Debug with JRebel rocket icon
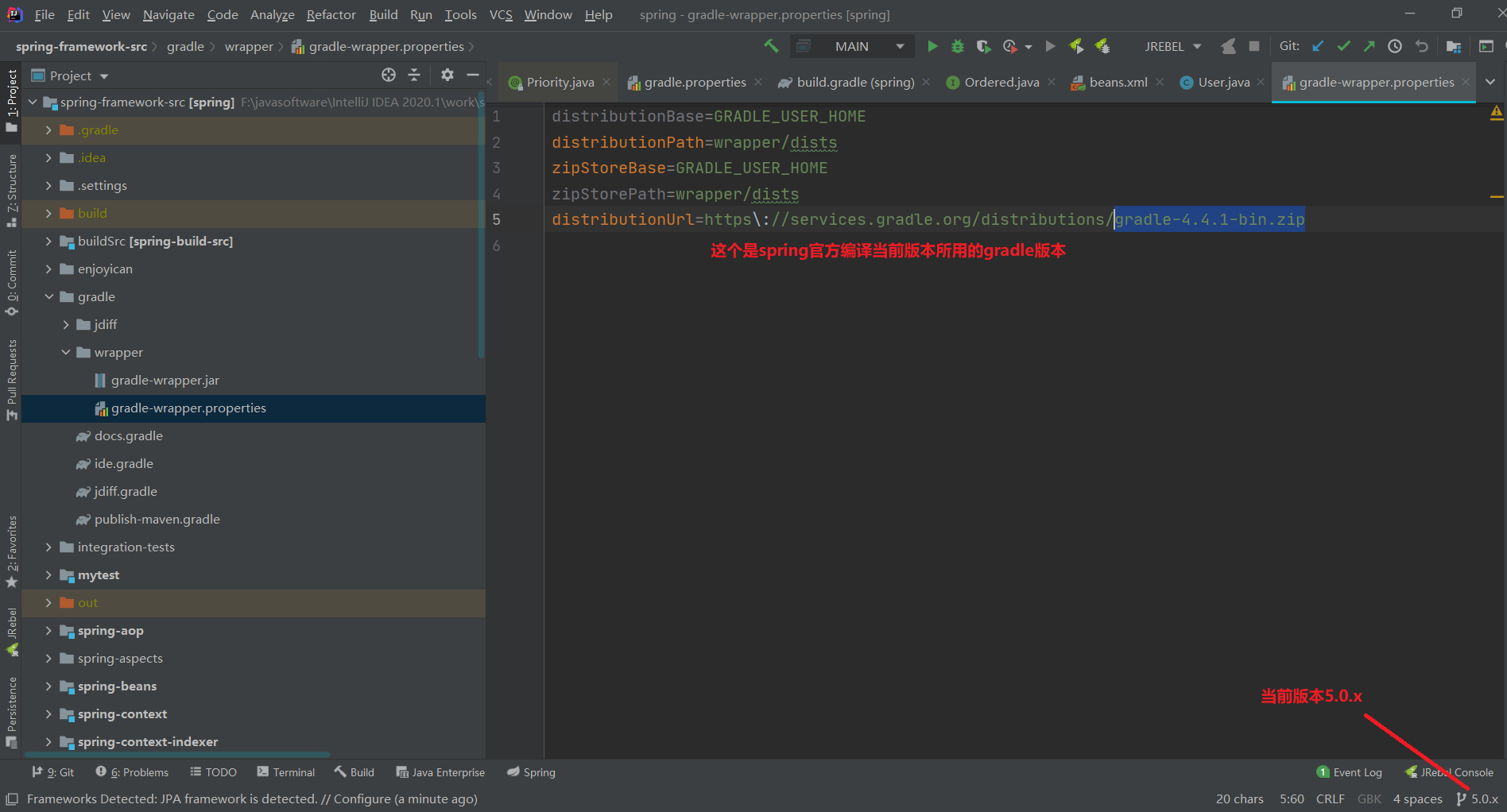 click(1102, 46)
